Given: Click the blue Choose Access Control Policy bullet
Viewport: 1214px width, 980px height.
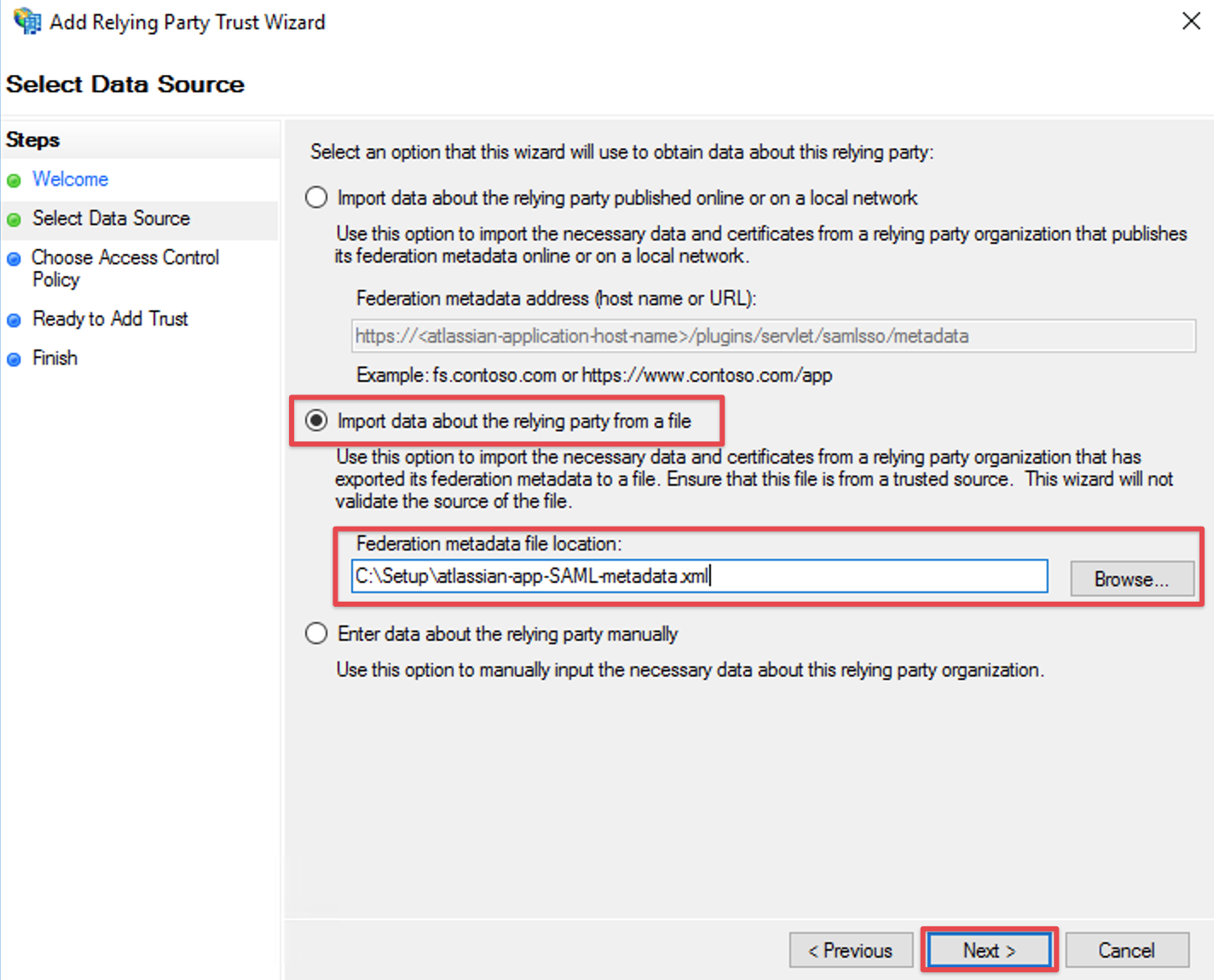Looking at the screenshot, I should [14, 259].
